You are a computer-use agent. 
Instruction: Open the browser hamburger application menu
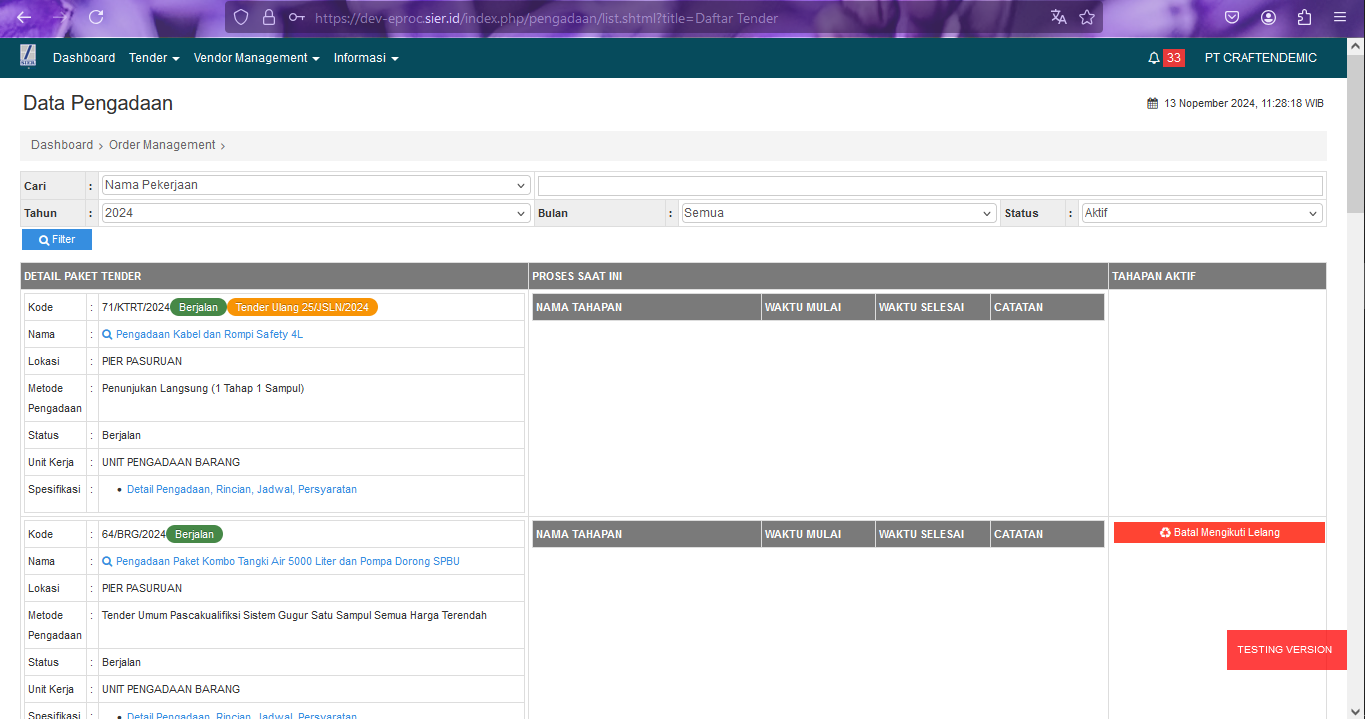[x=1339, y=17]
